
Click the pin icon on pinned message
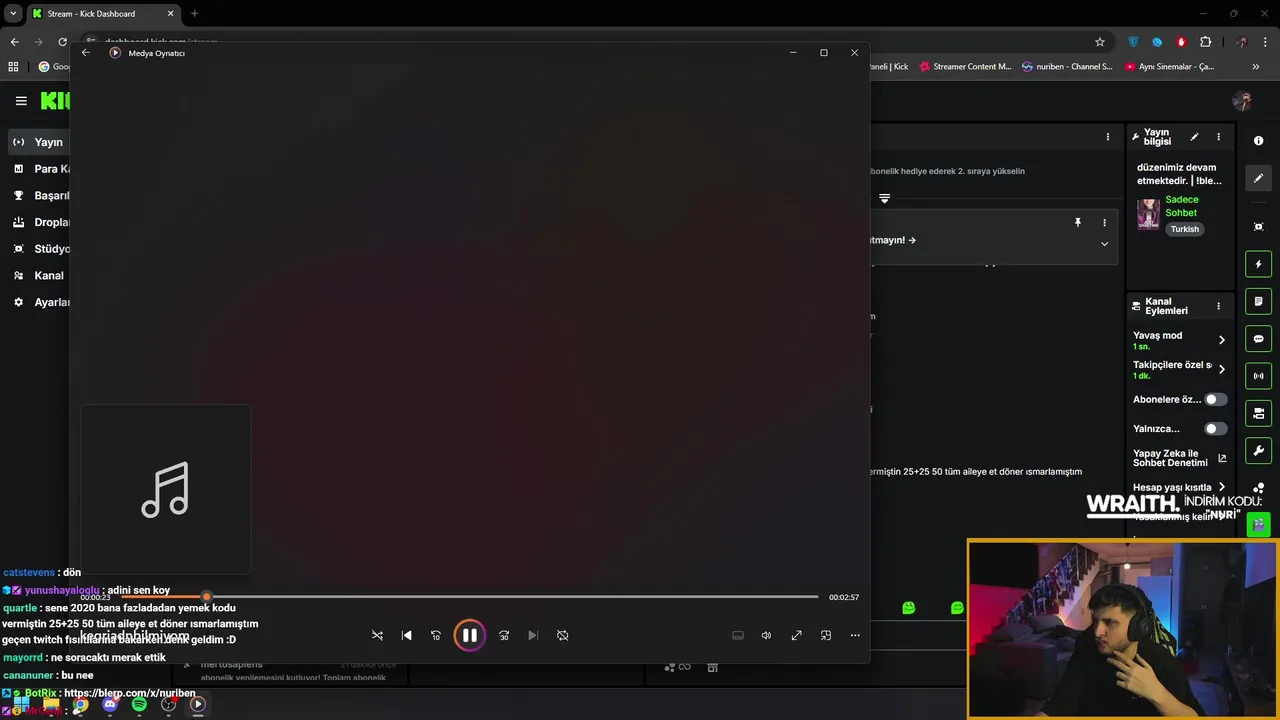pyautogui.click(x=1077, y=223)
